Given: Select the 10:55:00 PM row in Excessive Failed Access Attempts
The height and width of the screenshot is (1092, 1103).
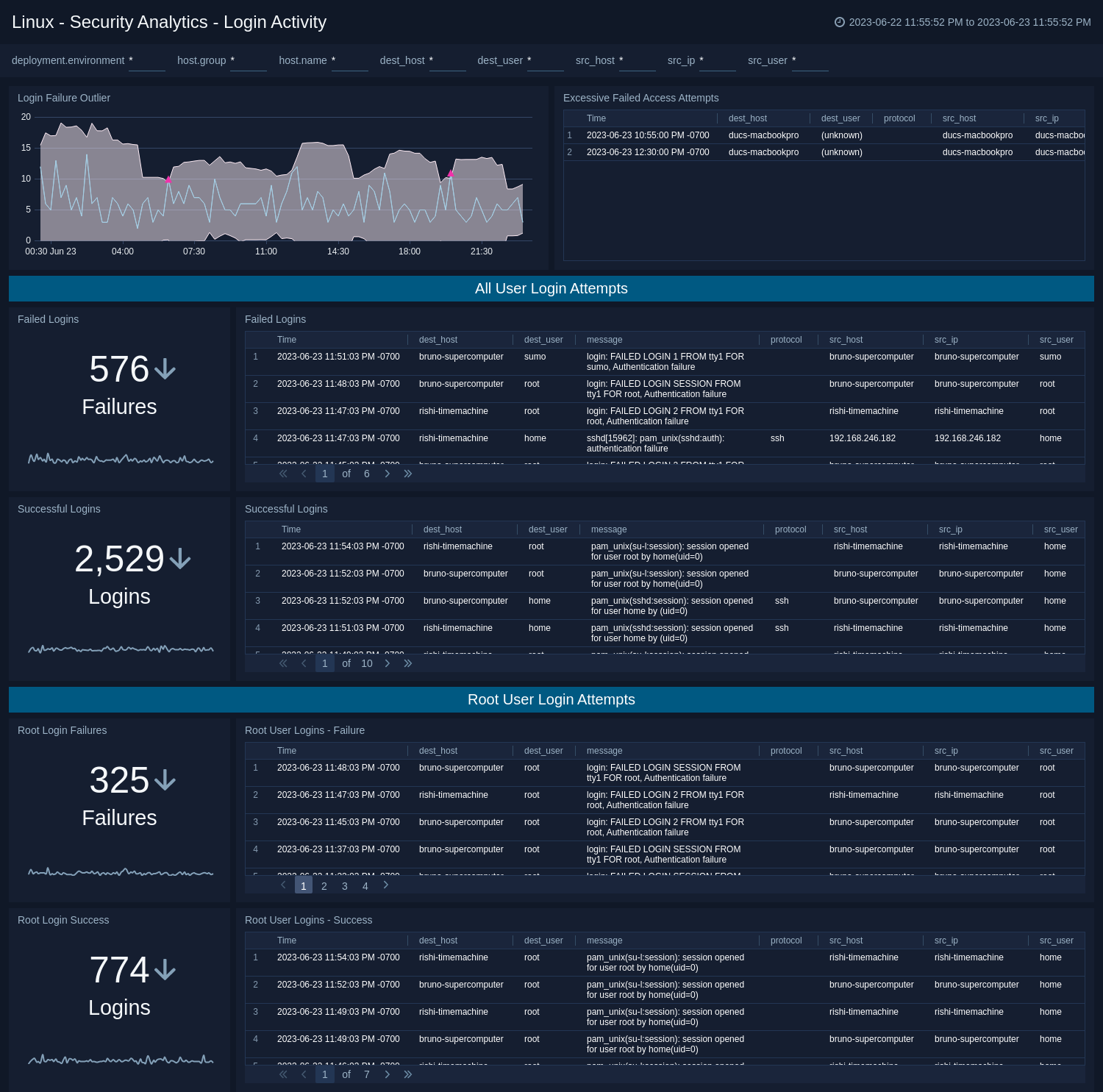Looking at the screenshot, I should [x=824, y=135].
